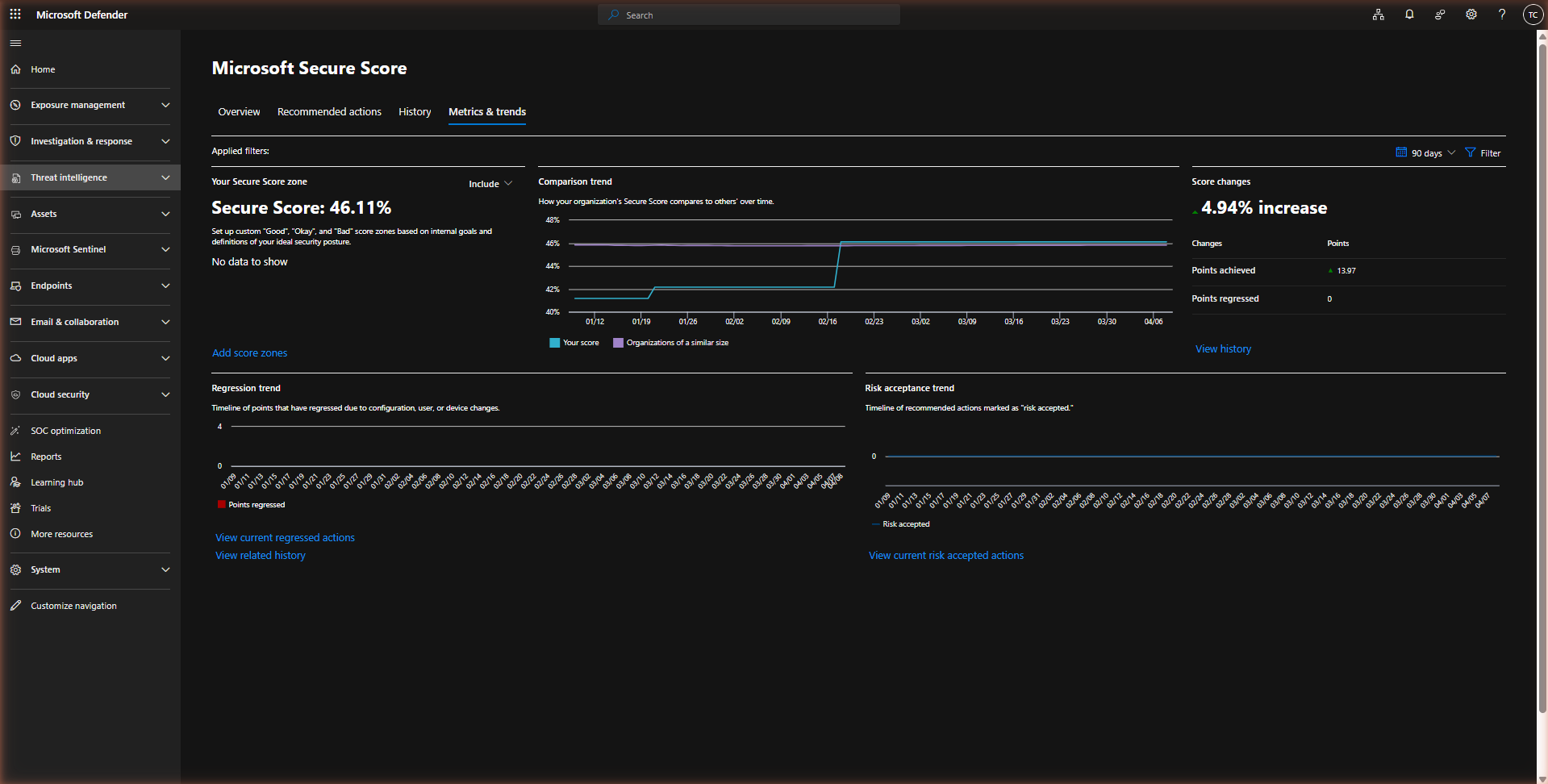Click the SOC optimization wand icon
The image size is (1548, 784).
tap(15, 431)
